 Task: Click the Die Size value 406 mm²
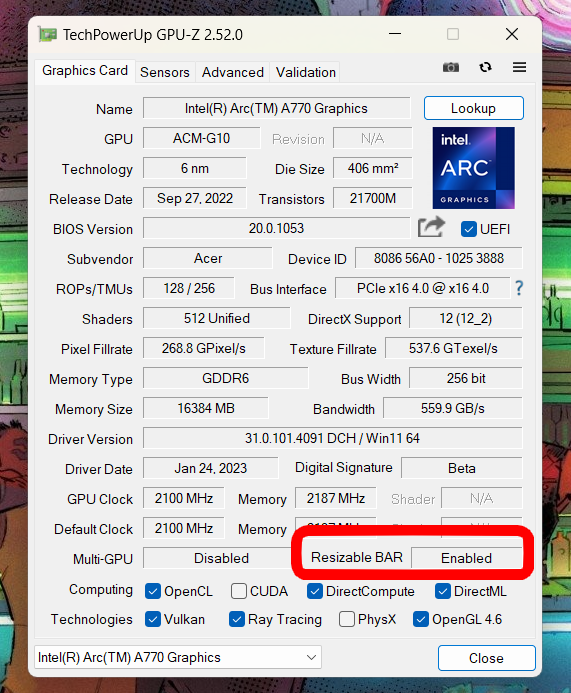[373, 168]
